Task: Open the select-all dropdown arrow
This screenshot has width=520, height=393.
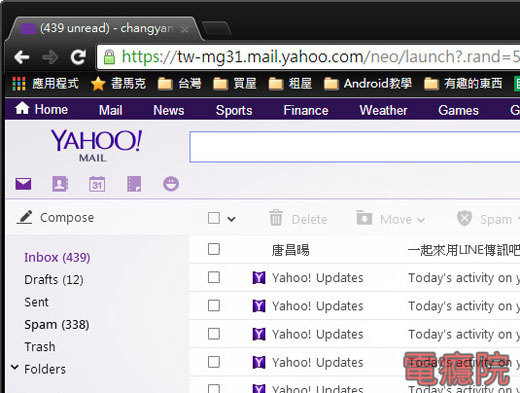Action: (231, 219)
